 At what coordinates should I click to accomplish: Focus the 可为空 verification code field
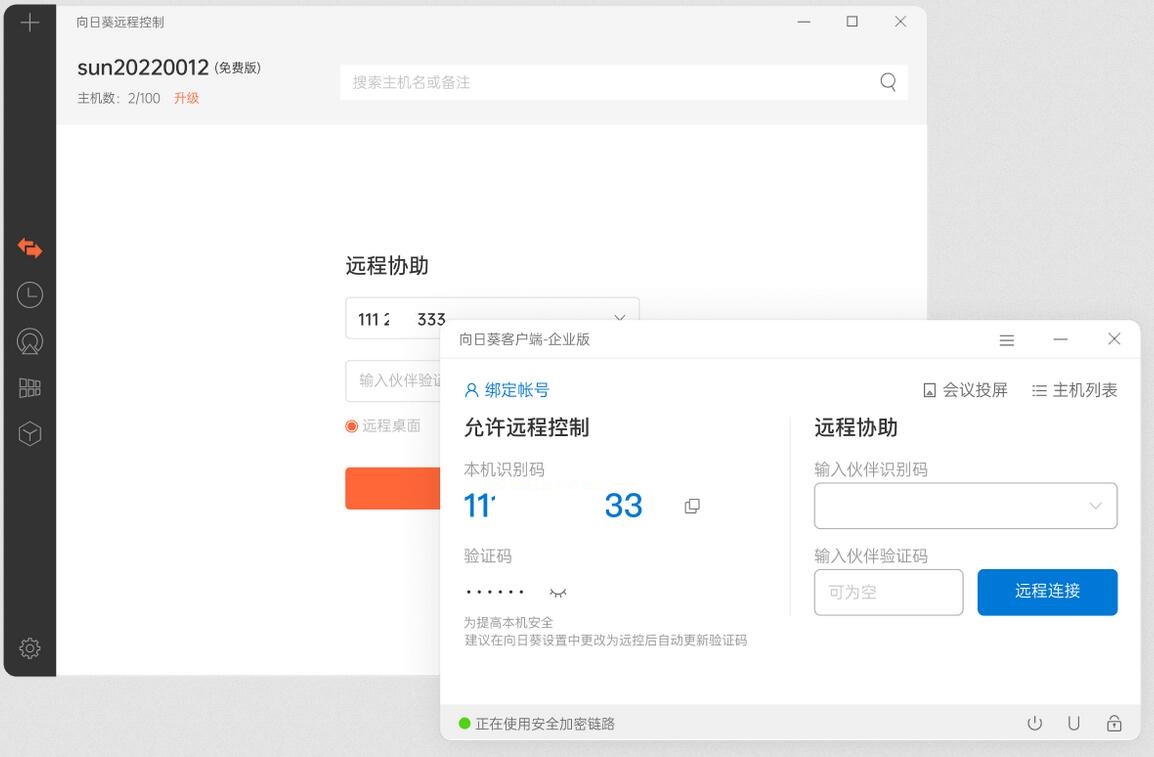click(x=888, y=591)
